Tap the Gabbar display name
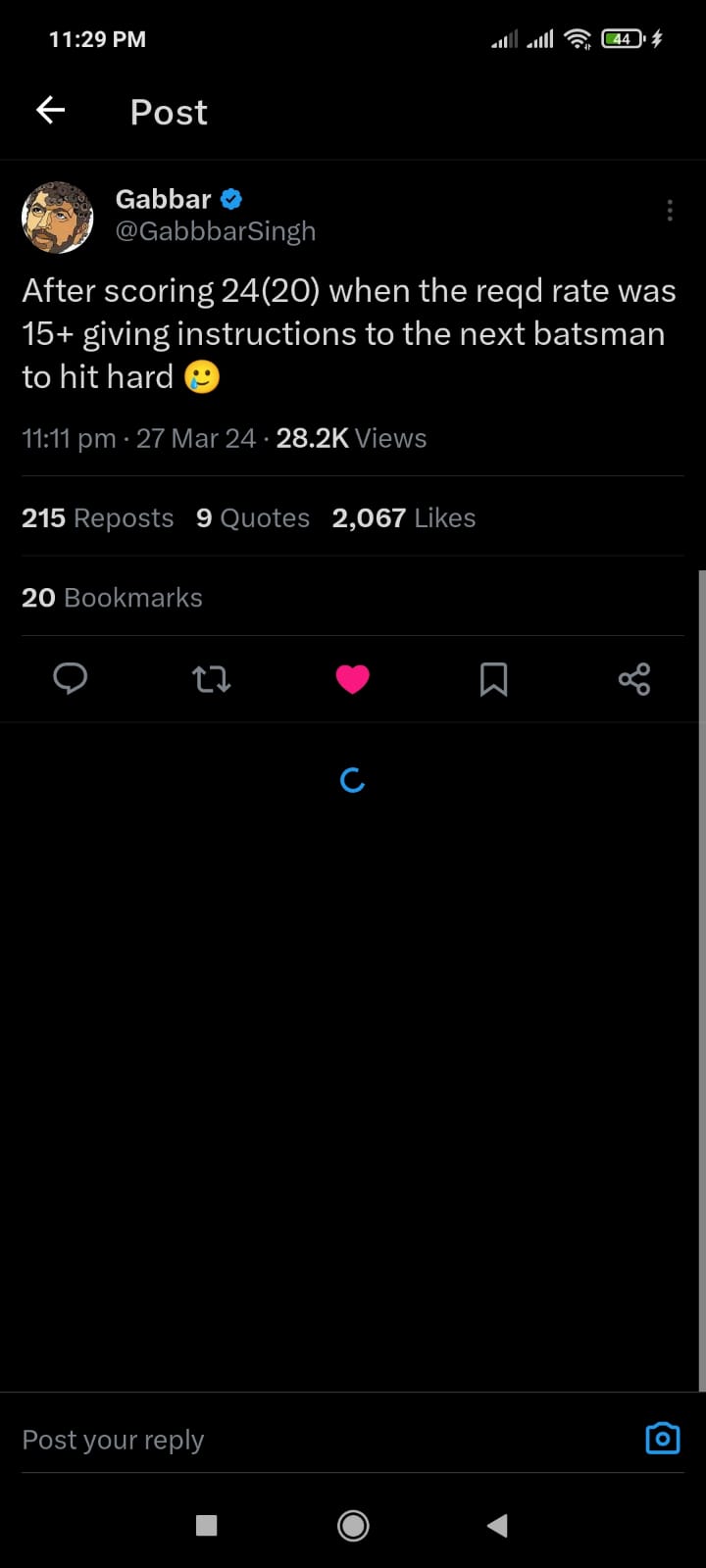 click(x=163, y=199)
